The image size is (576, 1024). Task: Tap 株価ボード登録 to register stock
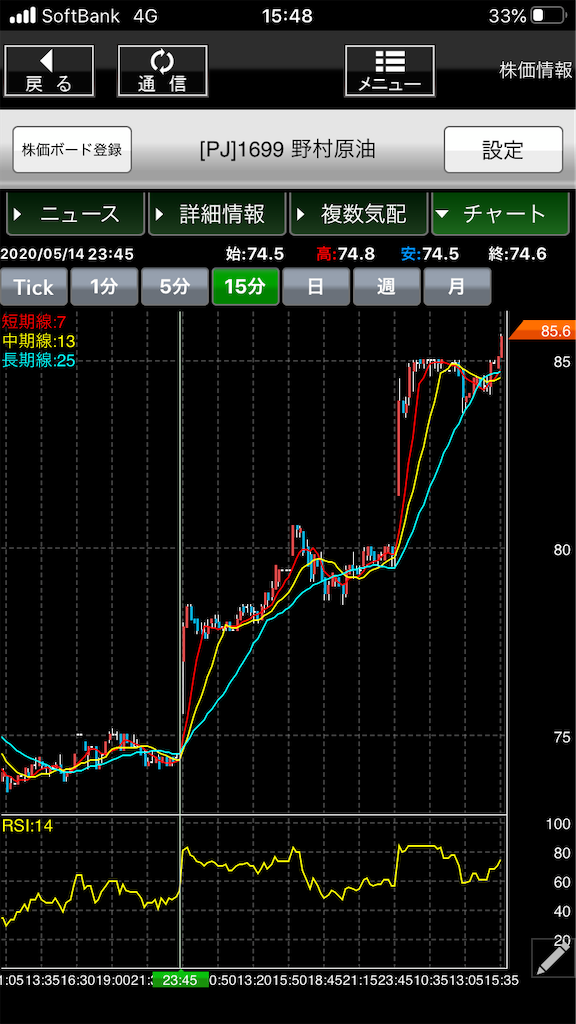tap(72, 150)
